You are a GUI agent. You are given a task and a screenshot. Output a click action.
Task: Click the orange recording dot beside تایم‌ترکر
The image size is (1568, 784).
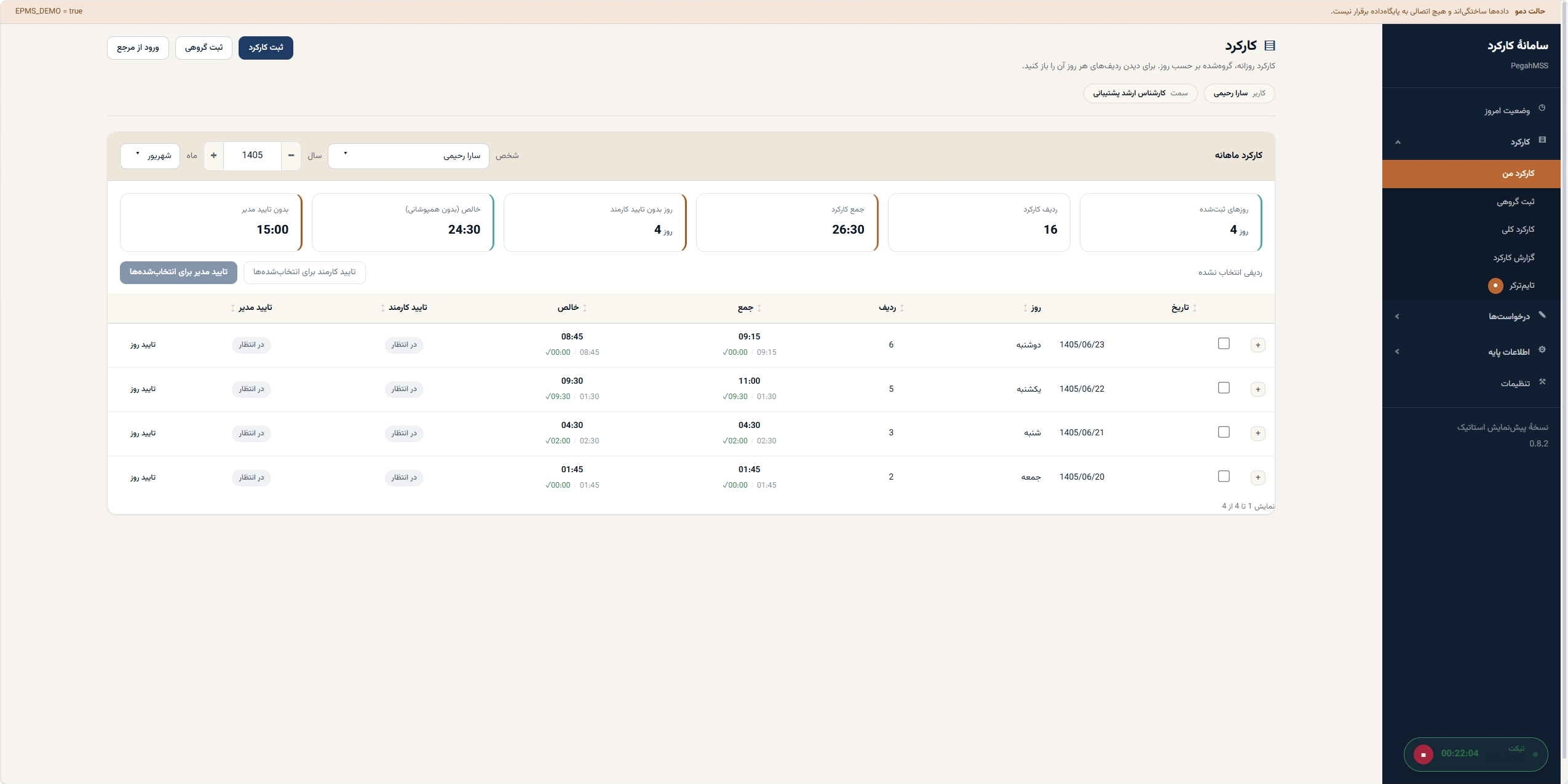1495,285
